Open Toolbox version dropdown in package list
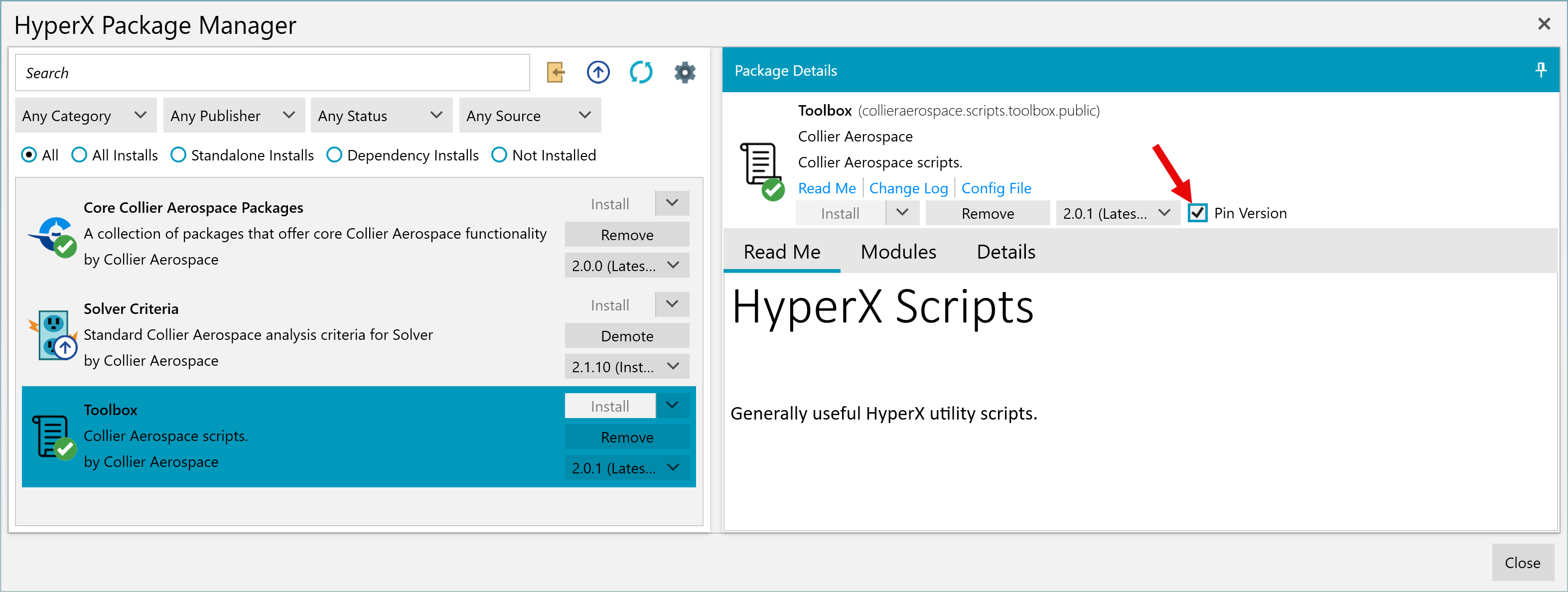The image size is (1568, 592). click(627, 468)
